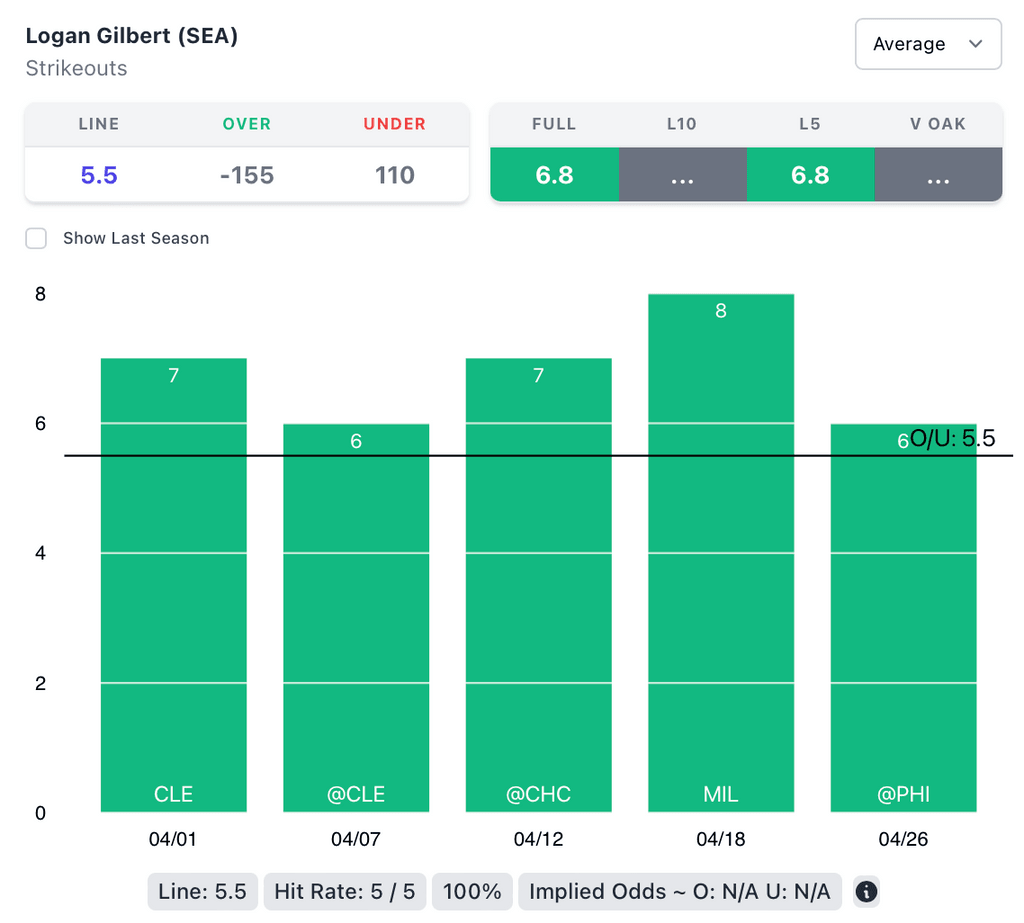
Task: Click the Hit Rate: 5 / 5 badge
Action: tap(345, 892)
